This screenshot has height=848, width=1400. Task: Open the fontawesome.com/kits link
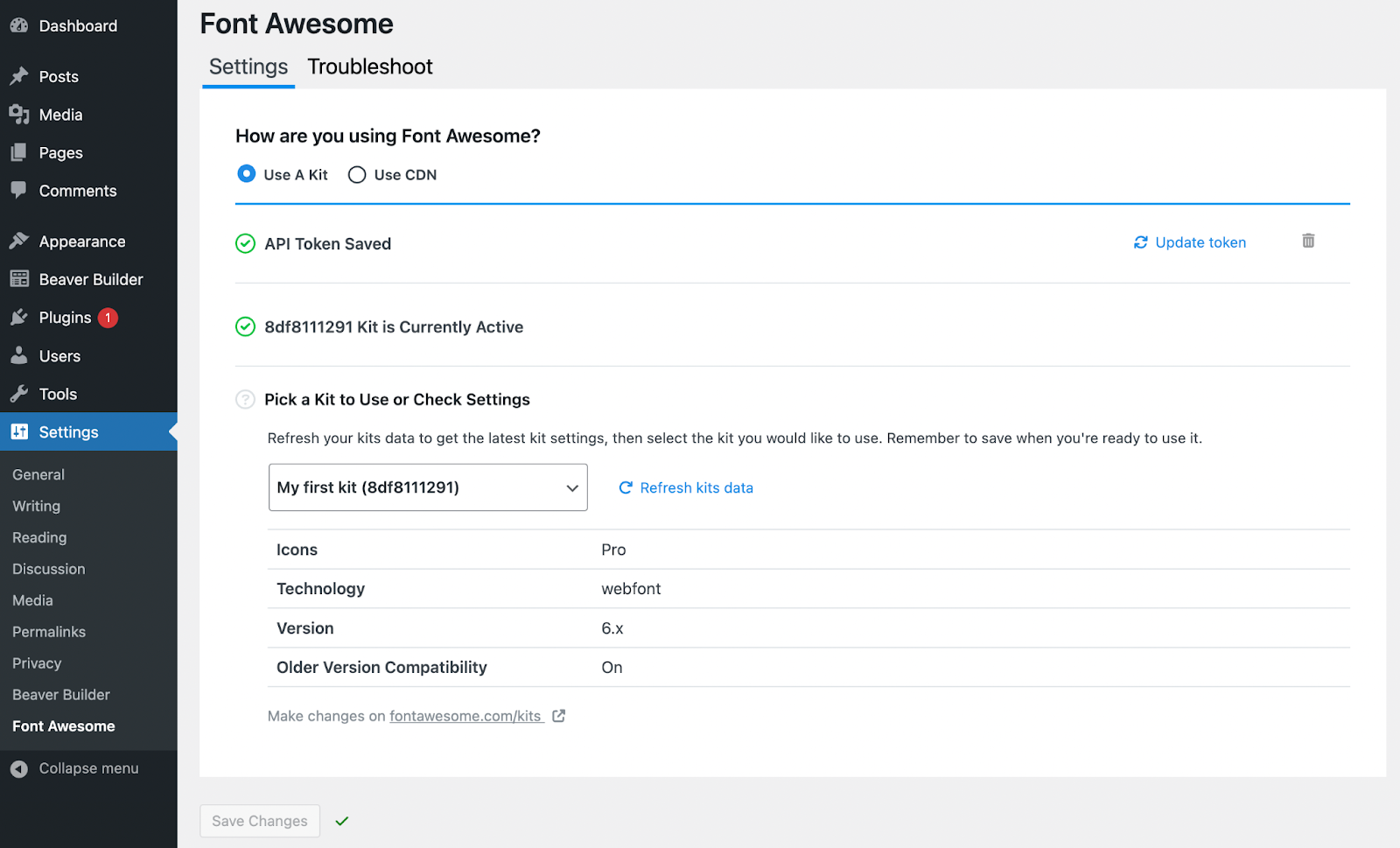point(465,716)
